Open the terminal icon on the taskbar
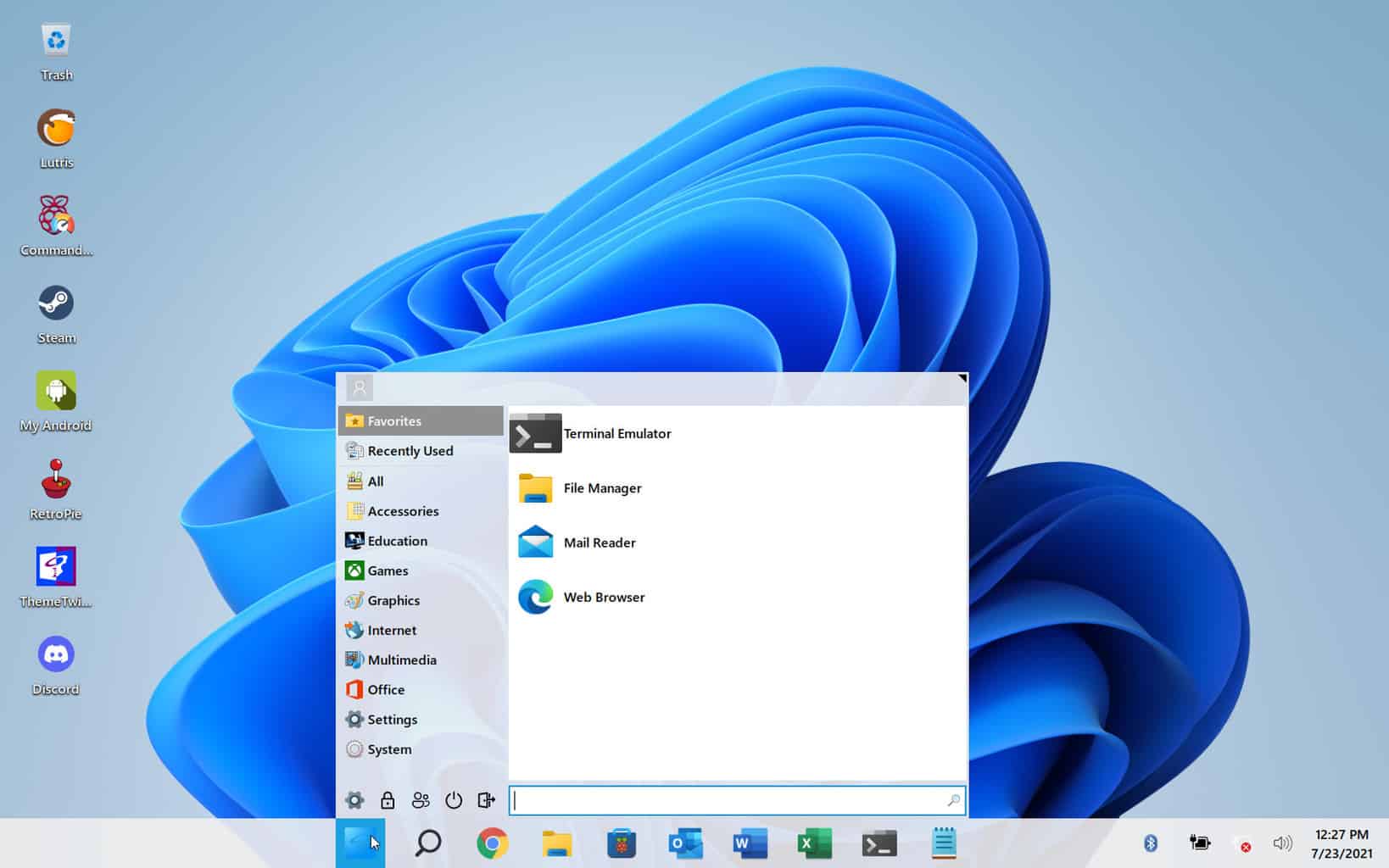Viewport: 1389px width, 868px height. (x=879, y=843)
